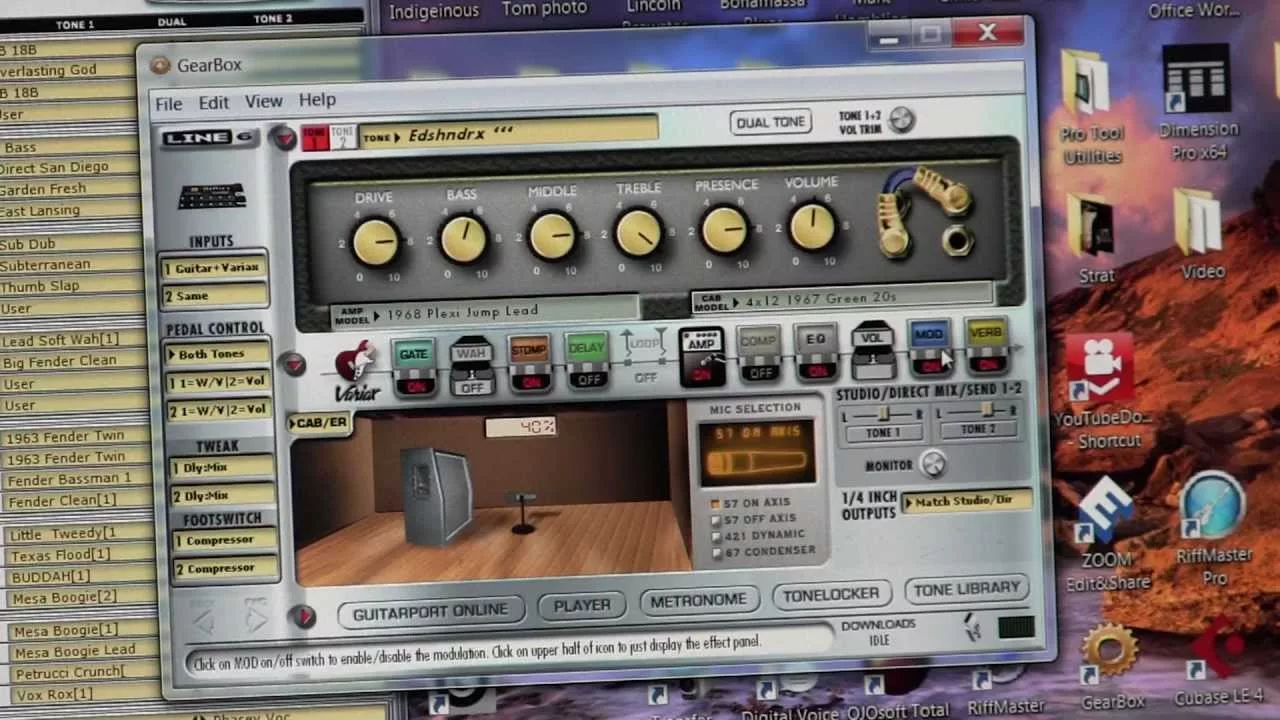
Task: Open the Tone preset dropdown showing Edshndrx
Action: coord(508,134)
